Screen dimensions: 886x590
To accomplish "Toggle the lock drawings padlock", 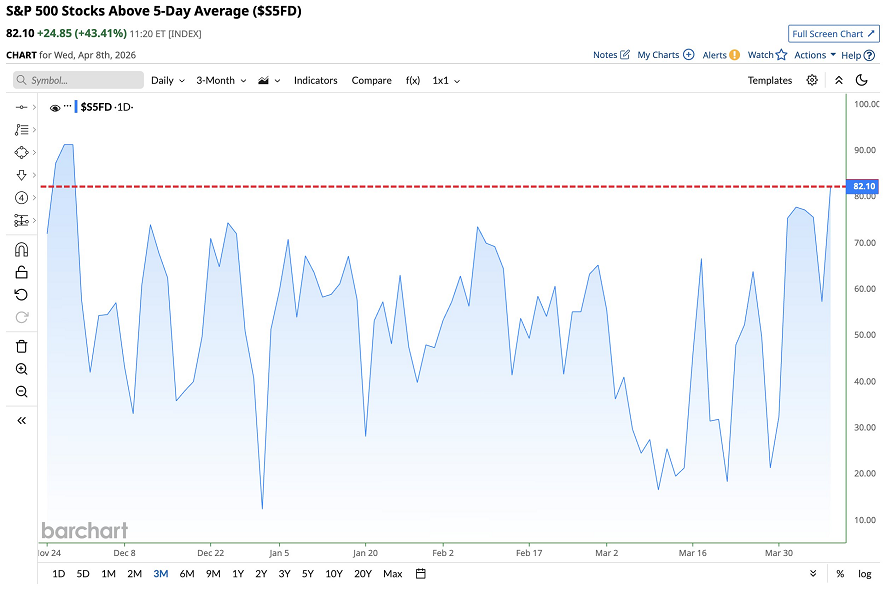I will 21,272.
